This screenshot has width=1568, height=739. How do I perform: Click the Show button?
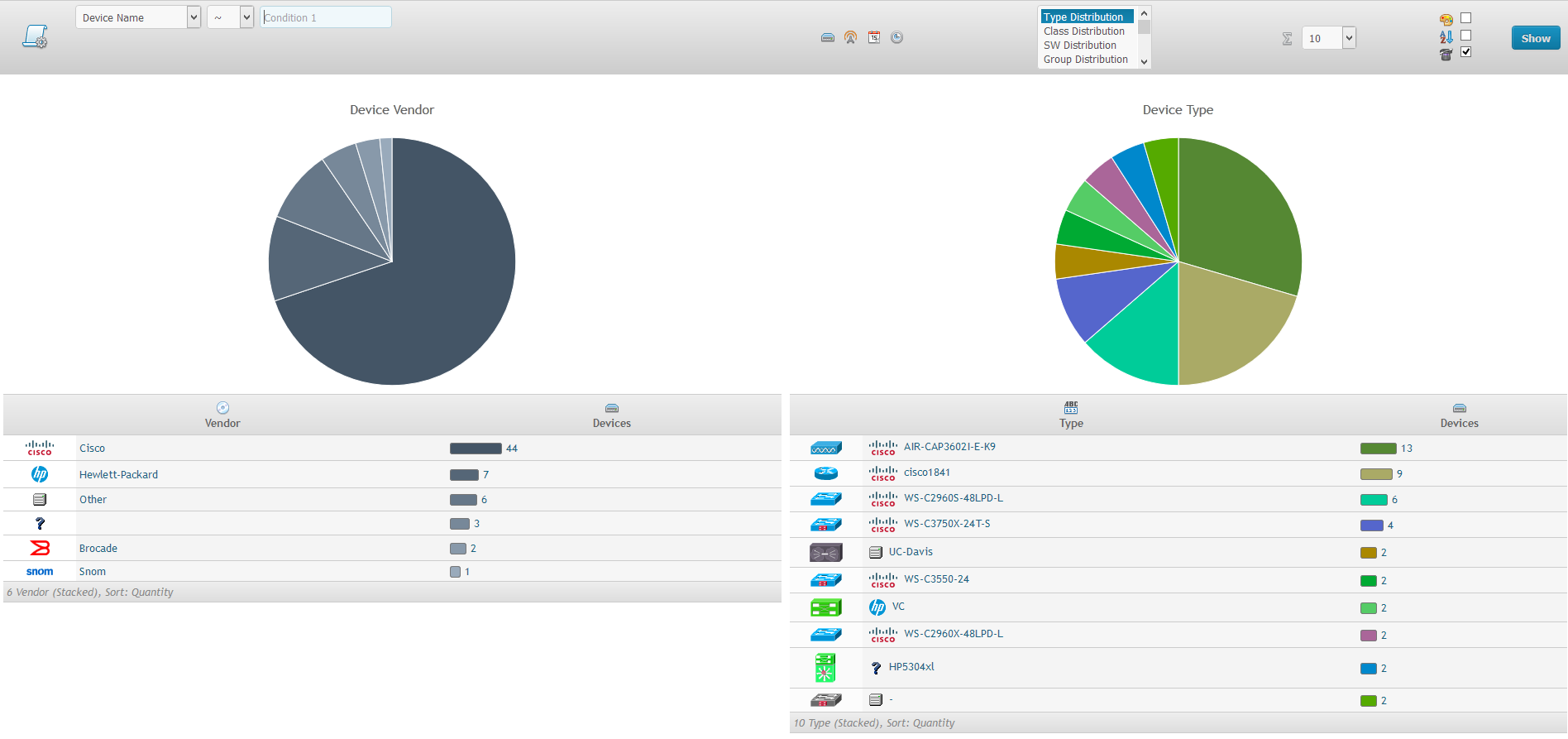1536,38
